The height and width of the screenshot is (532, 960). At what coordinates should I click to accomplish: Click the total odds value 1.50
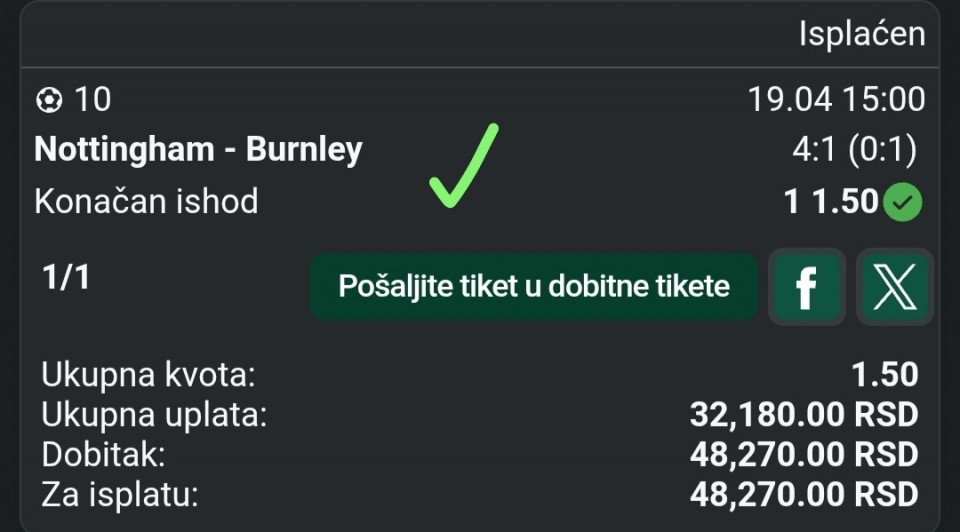pos(884,375)
